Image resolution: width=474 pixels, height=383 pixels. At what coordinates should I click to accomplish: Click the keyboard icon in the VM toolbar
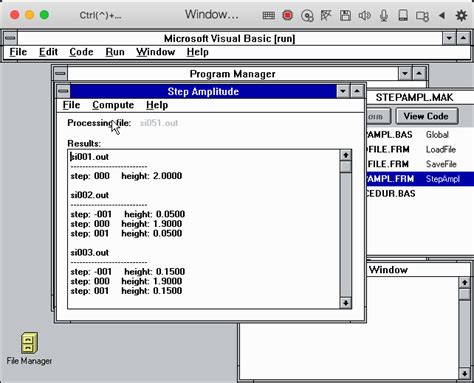(268, 15)
